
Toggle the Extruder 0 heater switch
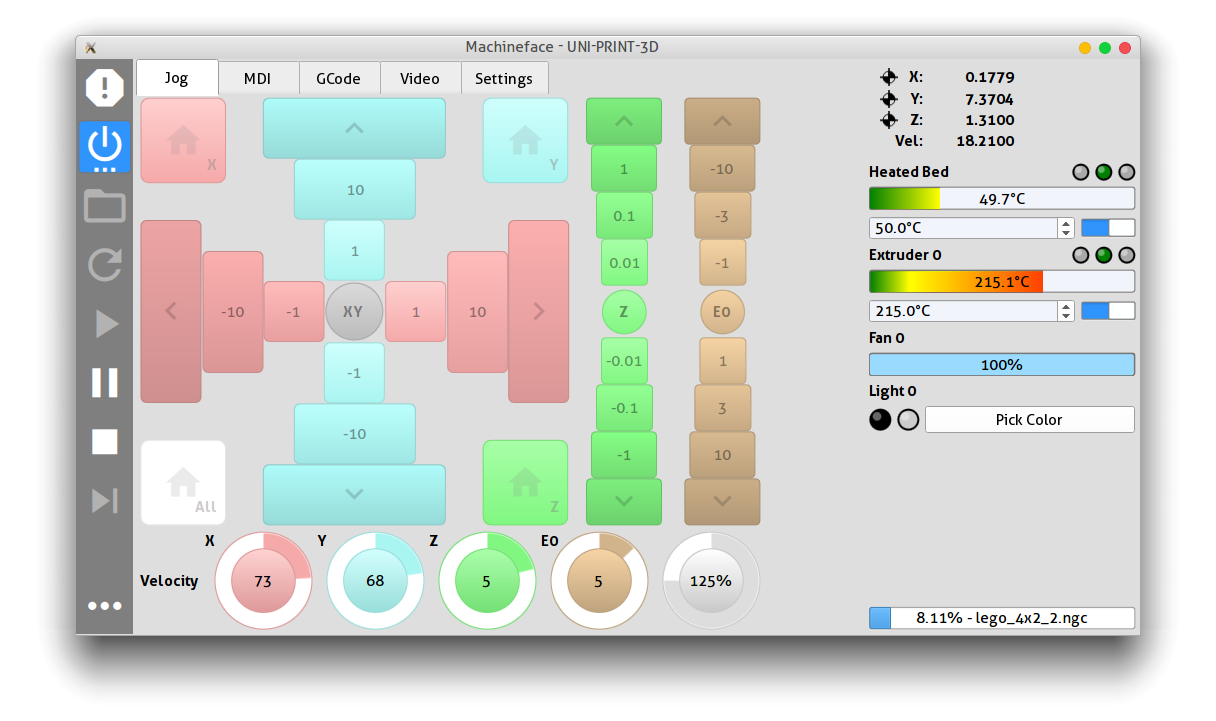[x=1108, y=311]
